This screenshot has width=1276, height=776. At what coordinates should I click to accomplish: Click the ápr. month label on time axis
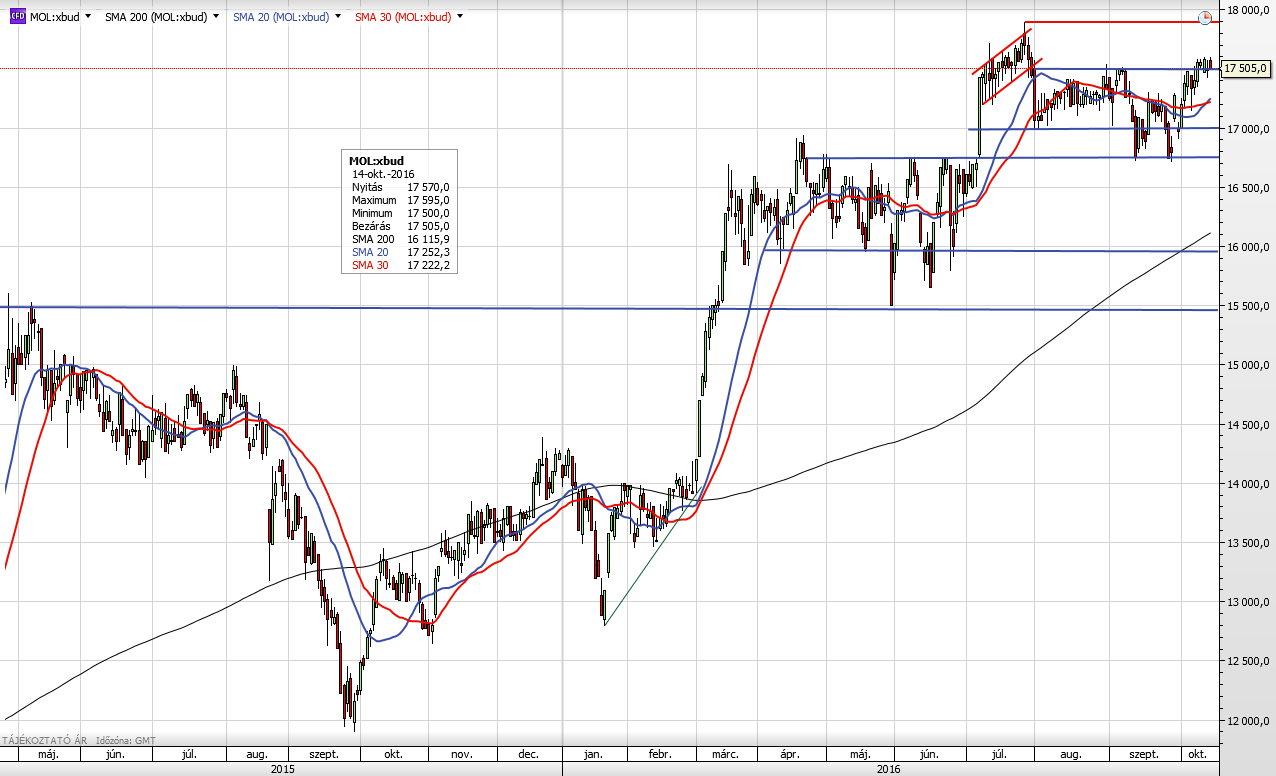(790, 754)
